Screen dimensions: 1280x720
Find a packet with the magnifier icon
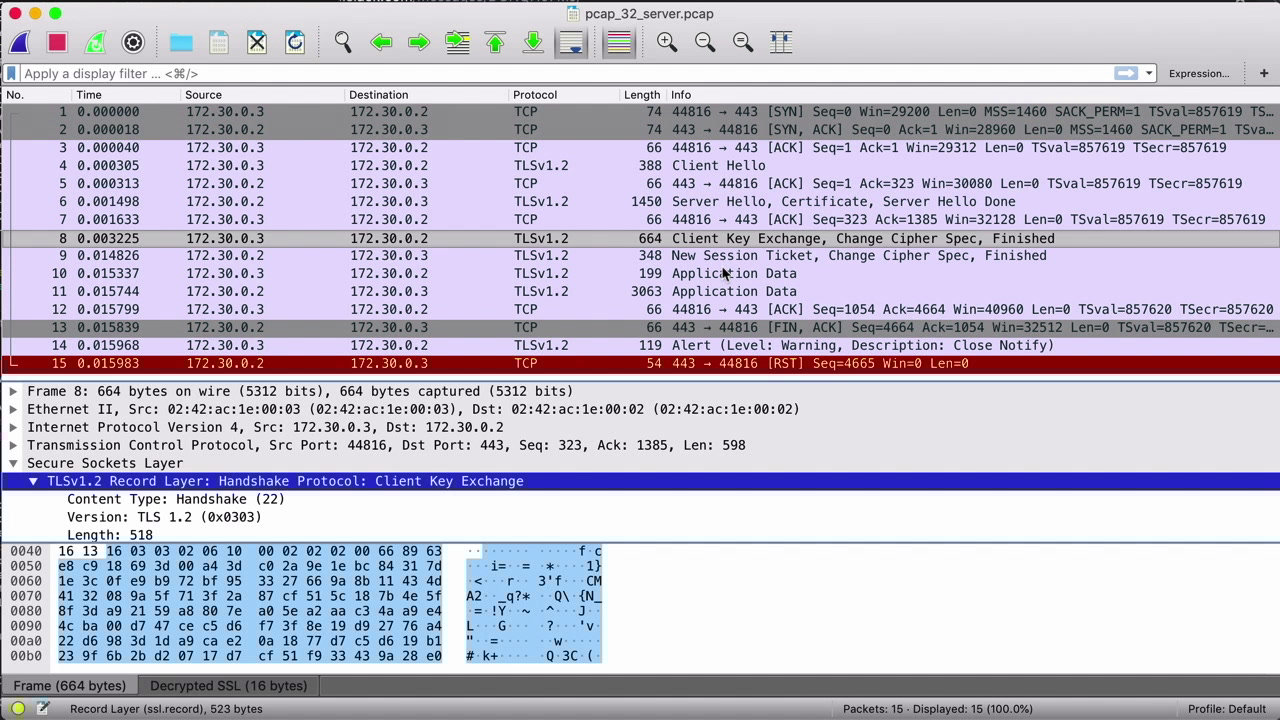tap(343, 42)
